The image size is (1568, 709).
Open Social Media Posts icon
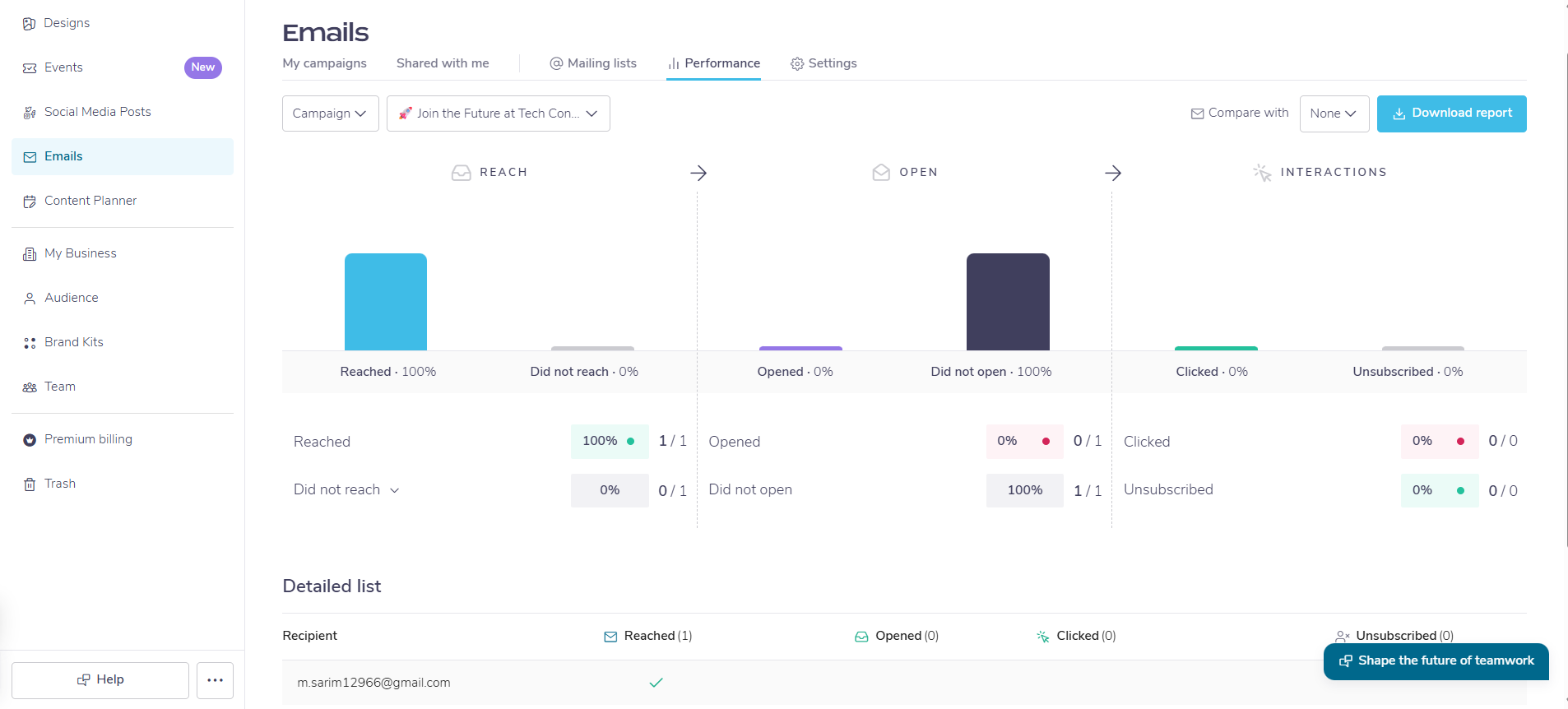click(30, 112)
